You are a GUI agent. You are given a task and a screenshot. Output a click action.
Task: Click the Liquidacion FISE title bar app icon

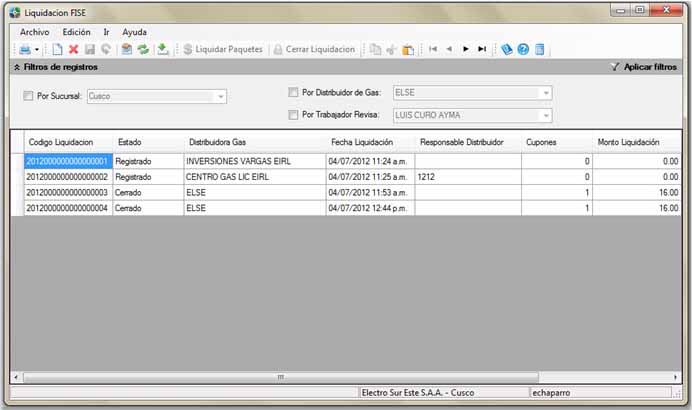pyautogui.click(x=15, y=12)
